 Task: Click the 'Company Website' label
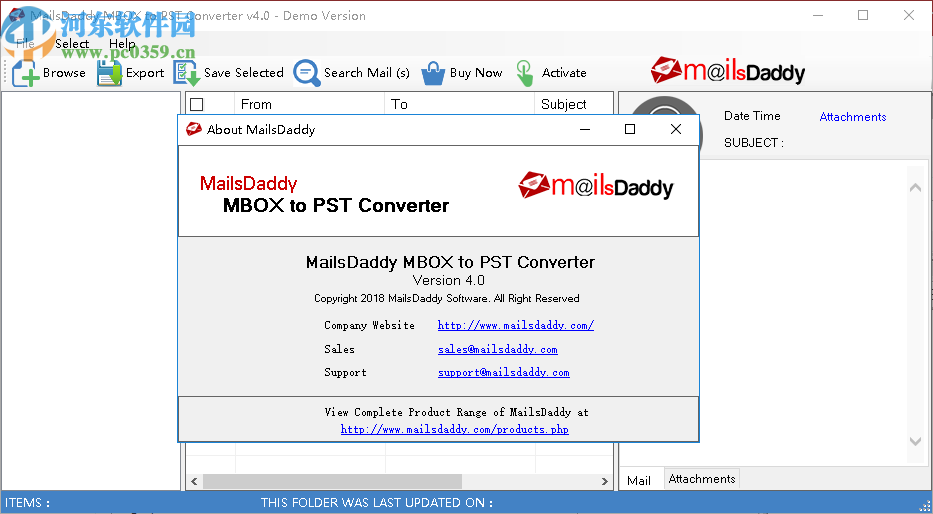[370, 325]
